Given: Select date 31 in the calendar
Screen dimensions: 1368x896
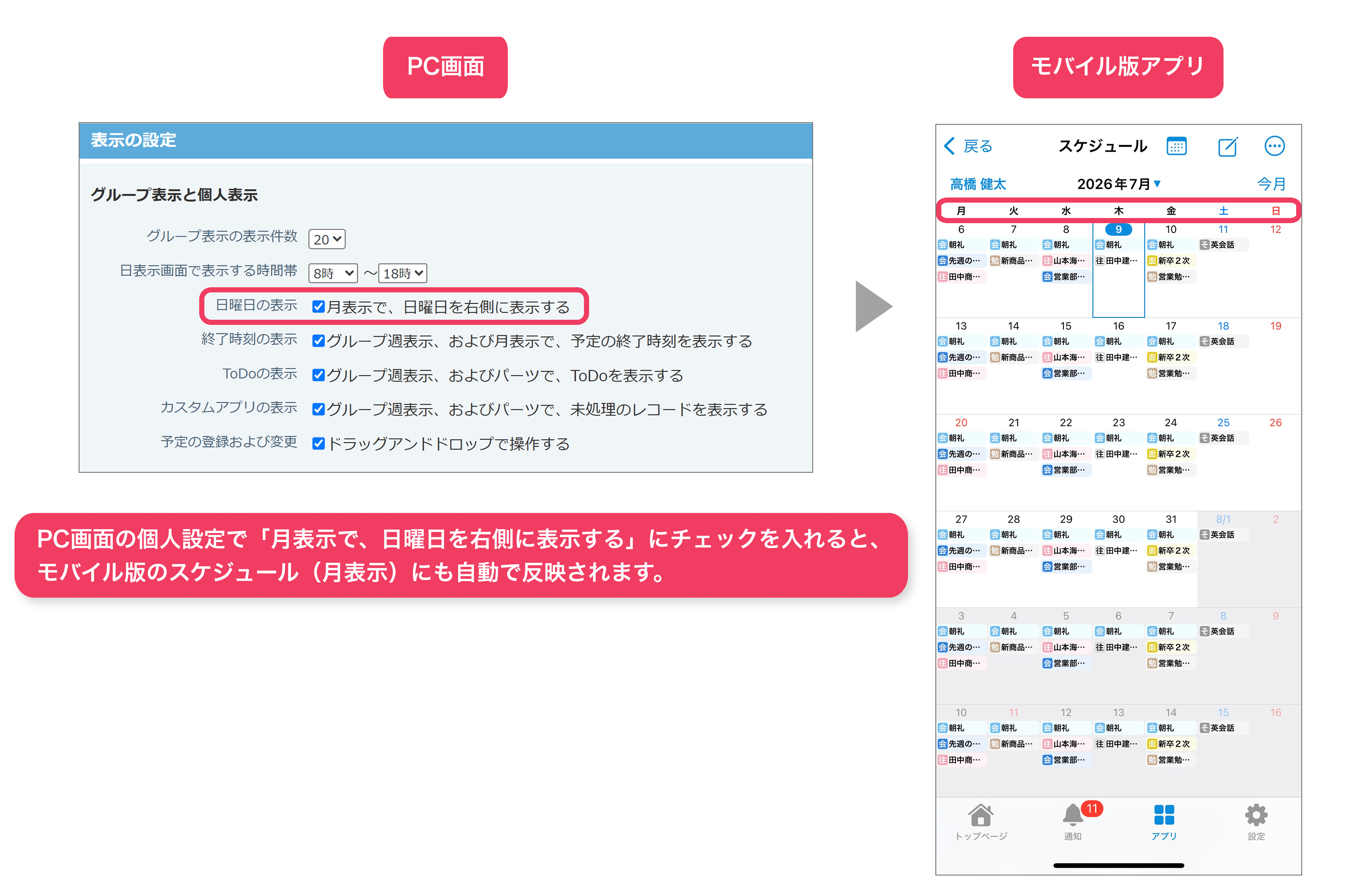Looking at the screenshot, I should pyautogui.click(x=1171, y=519).
